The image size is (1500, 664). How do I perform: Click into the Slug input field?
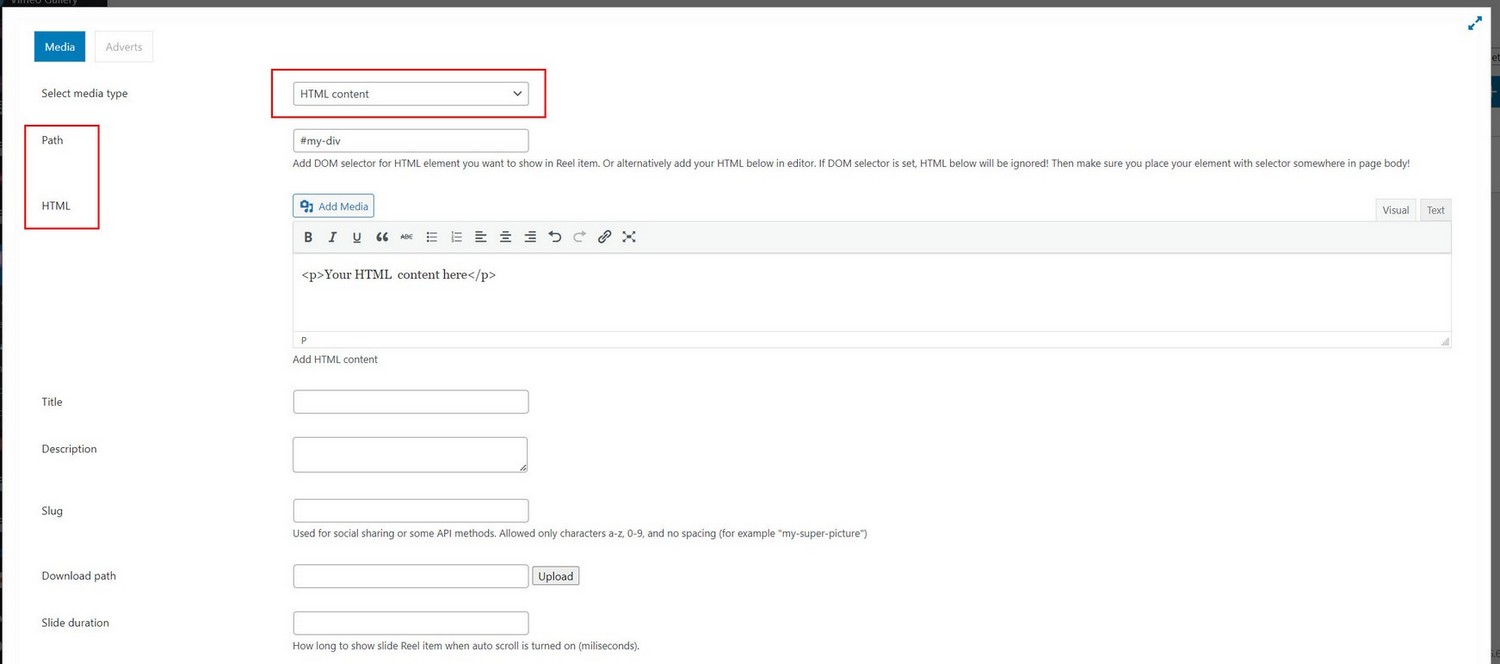click(x=410, y=511)
